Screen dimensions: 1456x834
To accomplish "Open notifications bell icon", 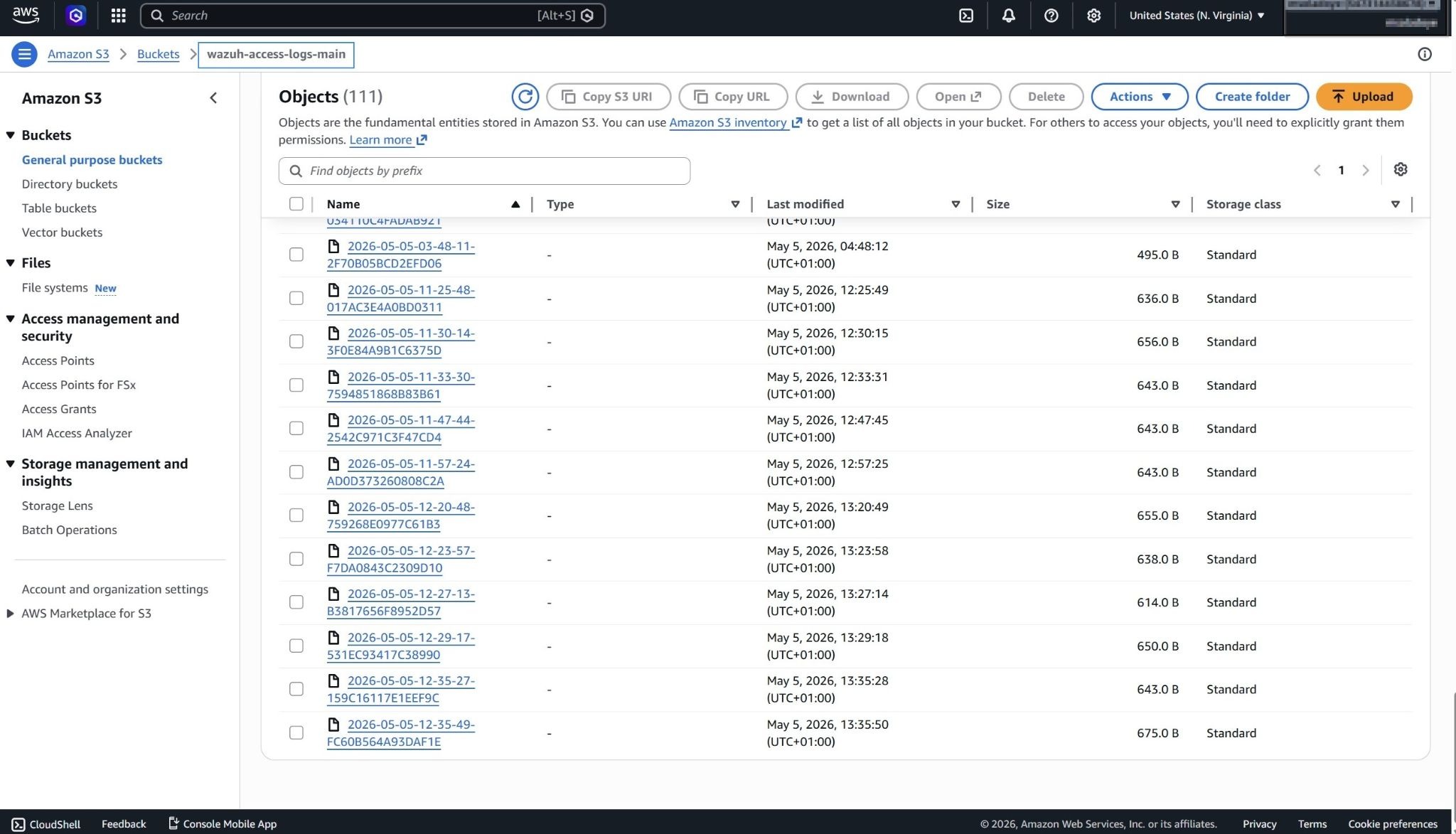I will (x=1008, y=16).
